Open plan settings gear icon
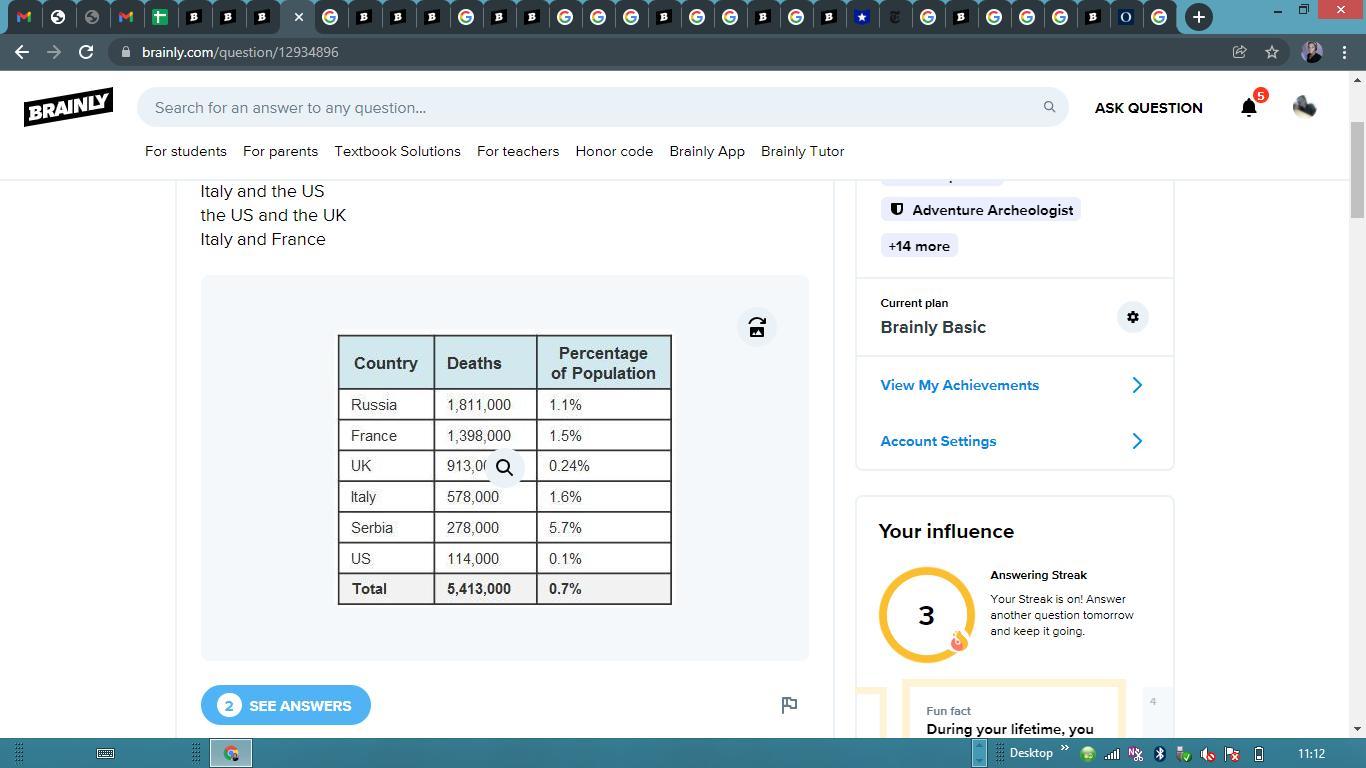This screenshot has width=1366, height=768. click(x=1132, y=317)
